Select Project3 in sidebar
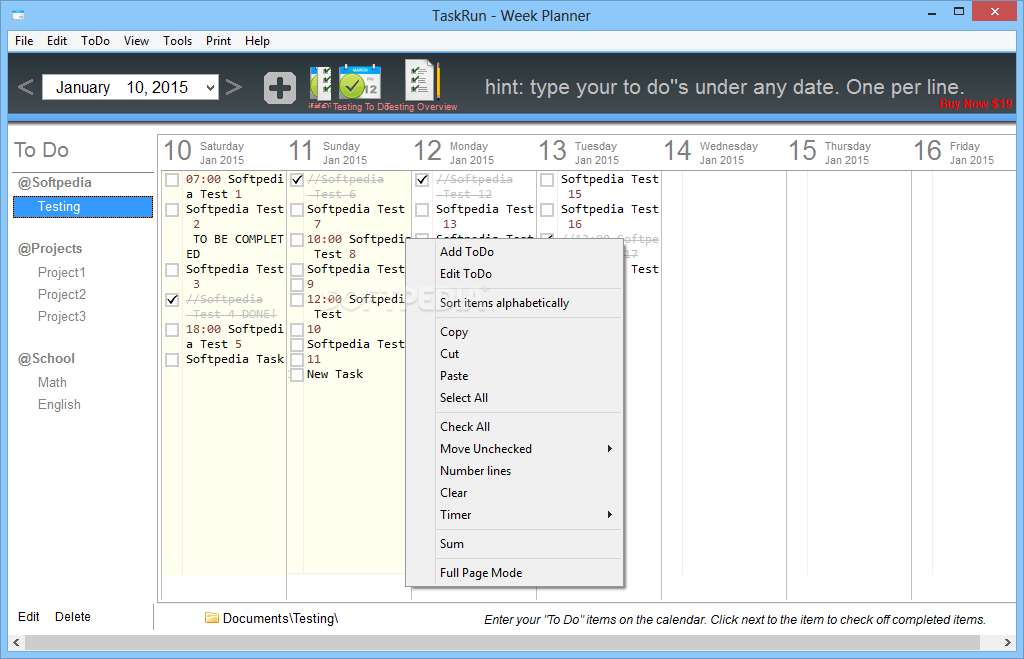 coord(61,316)
